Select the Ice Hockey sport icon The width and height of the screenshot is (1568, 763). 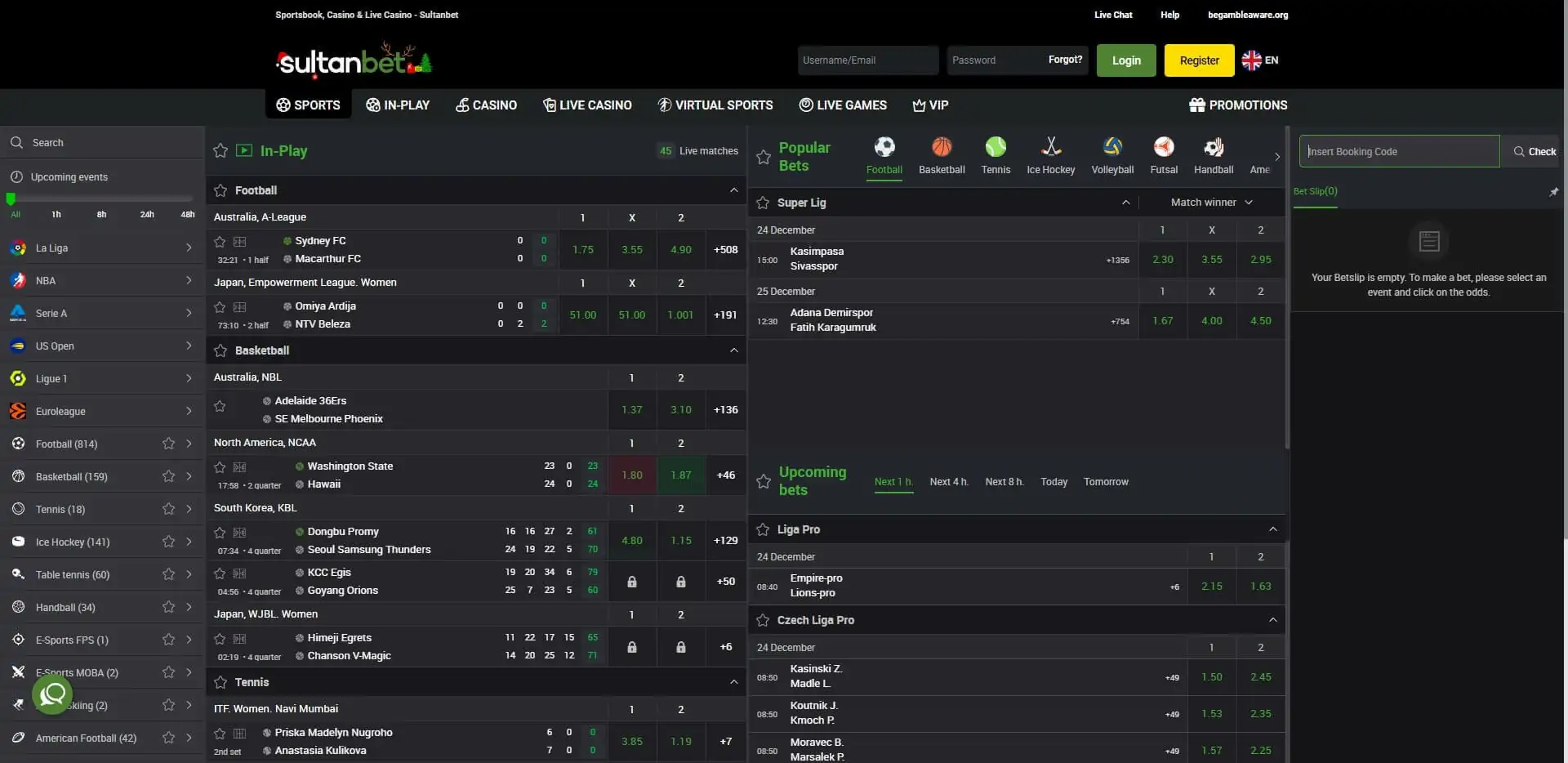tap(1051, 148)
